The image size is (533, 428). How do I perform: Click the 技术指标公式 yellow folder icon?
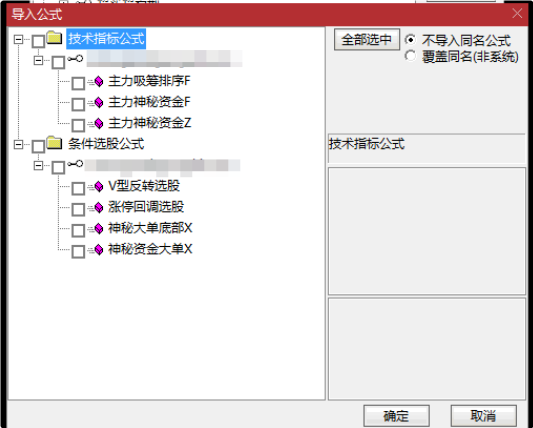click(54, 38)
